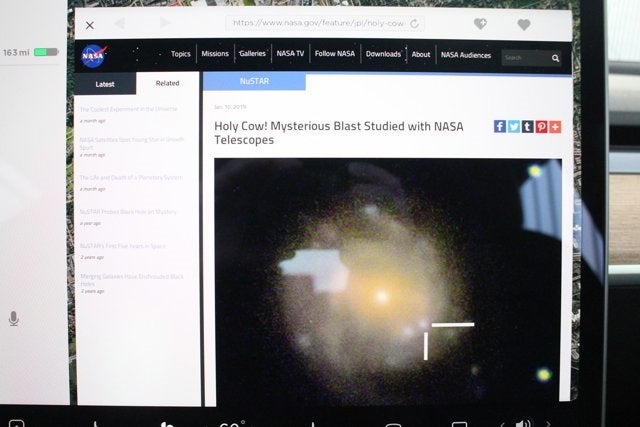The width and height of the screenshot is (640, 427).
Task: Share article on Pinterest
Action: [x=541, y=126]
